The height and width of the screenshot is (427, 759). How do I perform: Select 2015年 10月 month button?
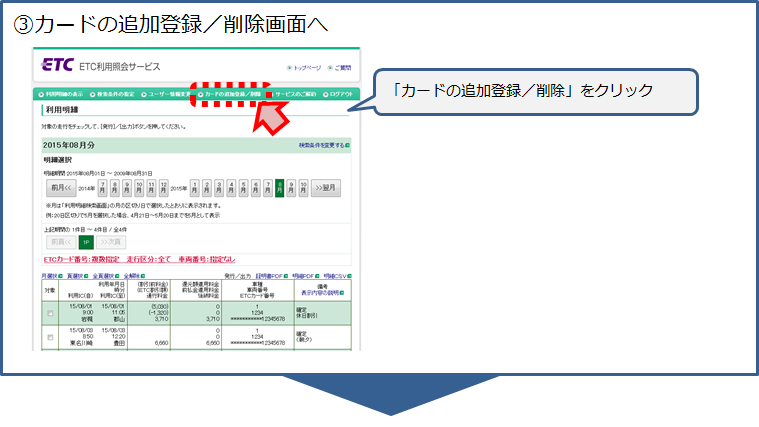(x=304, y=188)
